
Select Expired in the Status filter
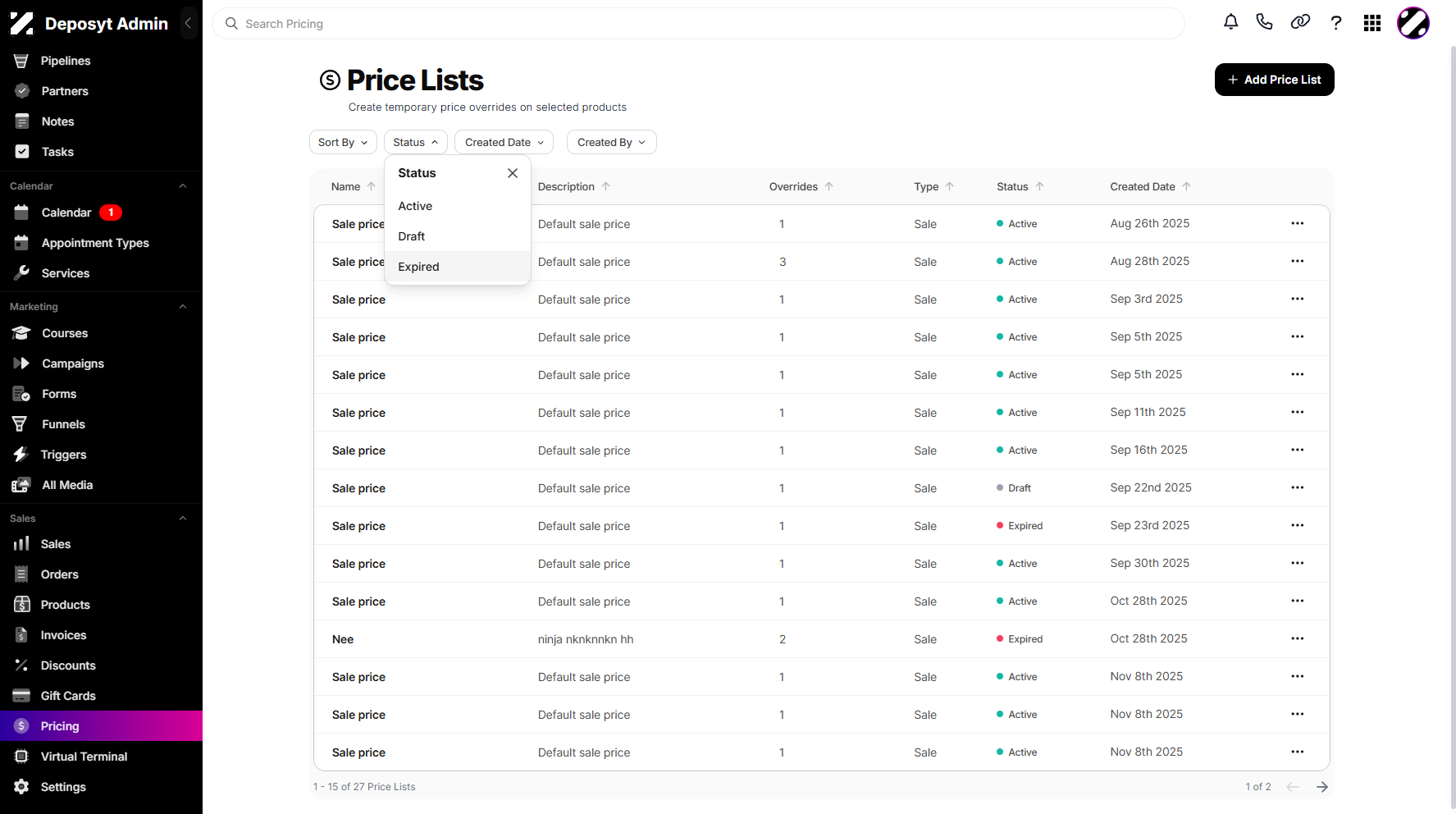tap(458, 267)
